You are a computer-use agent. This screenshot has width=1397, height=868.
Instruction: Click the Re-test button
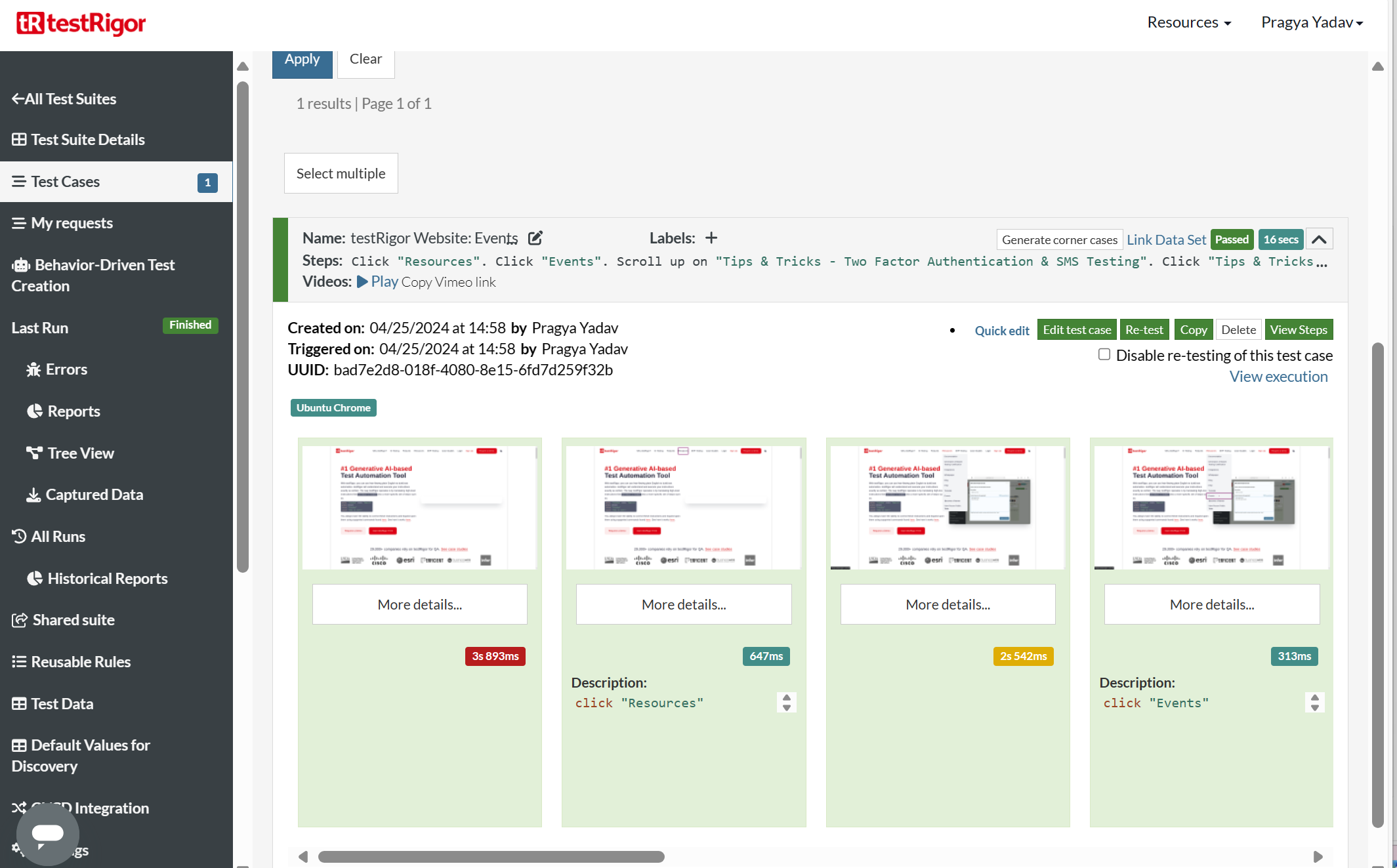click(1144, 330)
